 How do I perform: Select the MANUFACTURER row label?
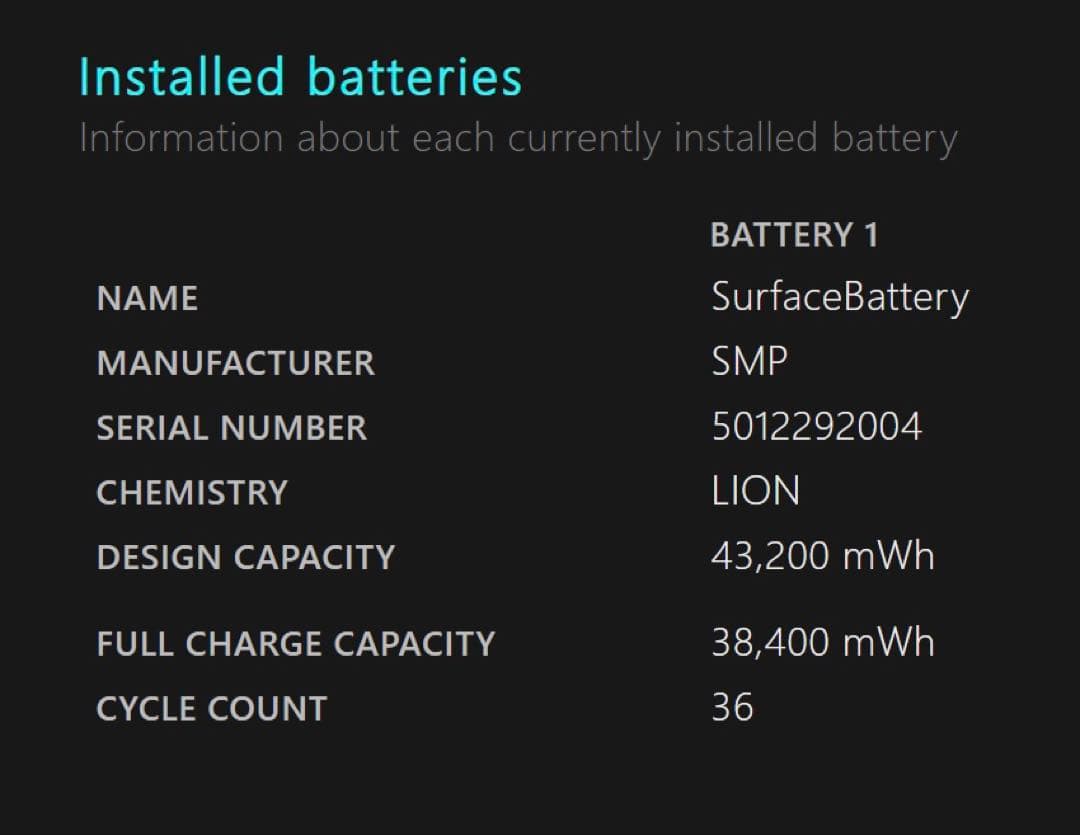click(235, 363)
